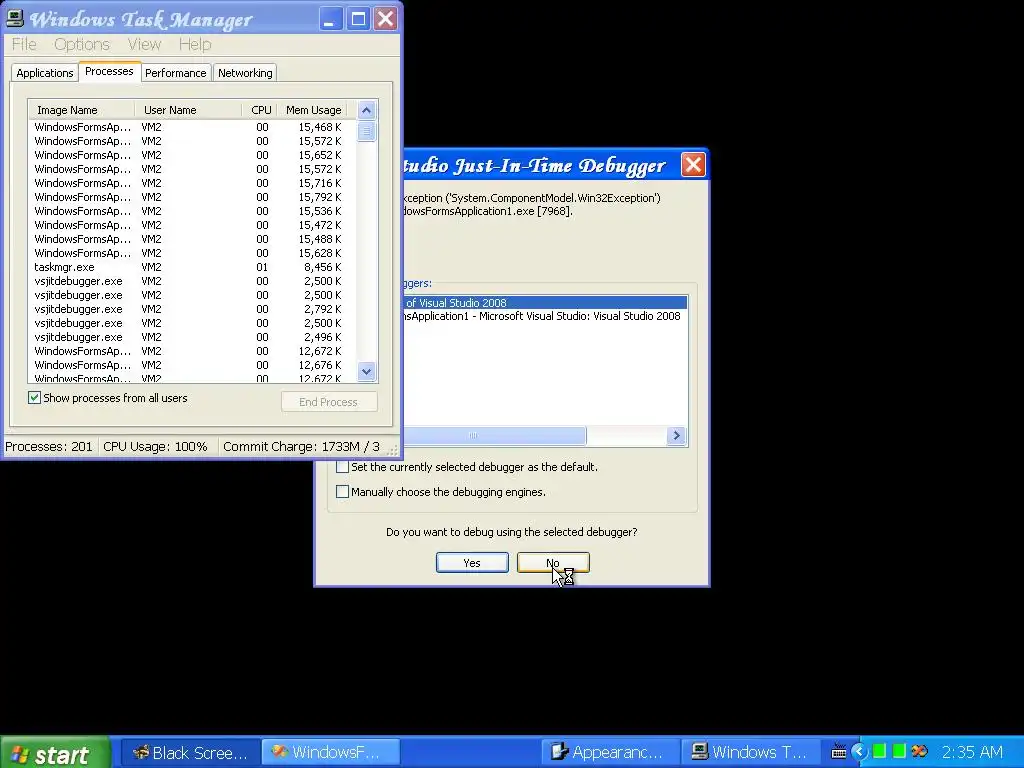The height and width of the screenshot is (768, 1024).
Task: Select the Processes tab
Action: point(109,71)
